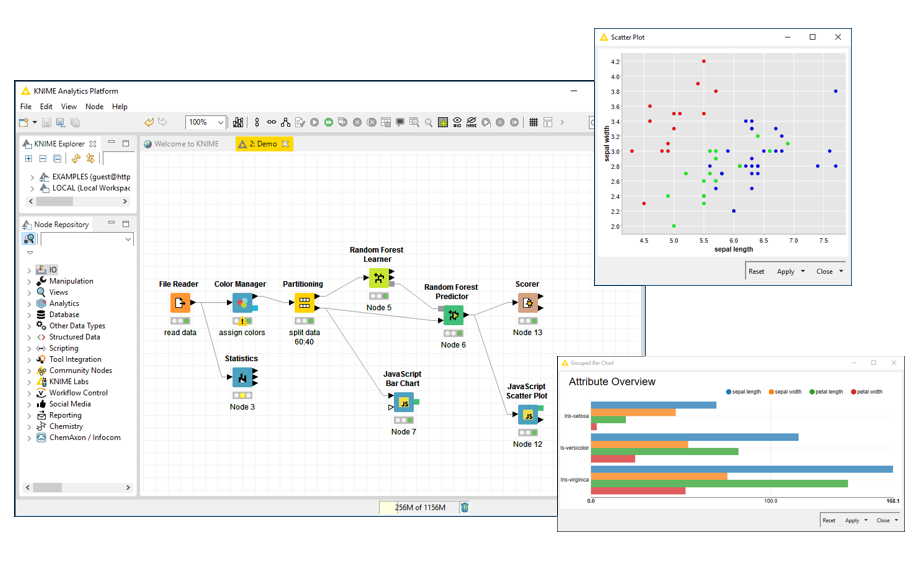This screenshot has width=920, height=567.
Task: Toggle hide node names eye icon
Action: (471, 122)
